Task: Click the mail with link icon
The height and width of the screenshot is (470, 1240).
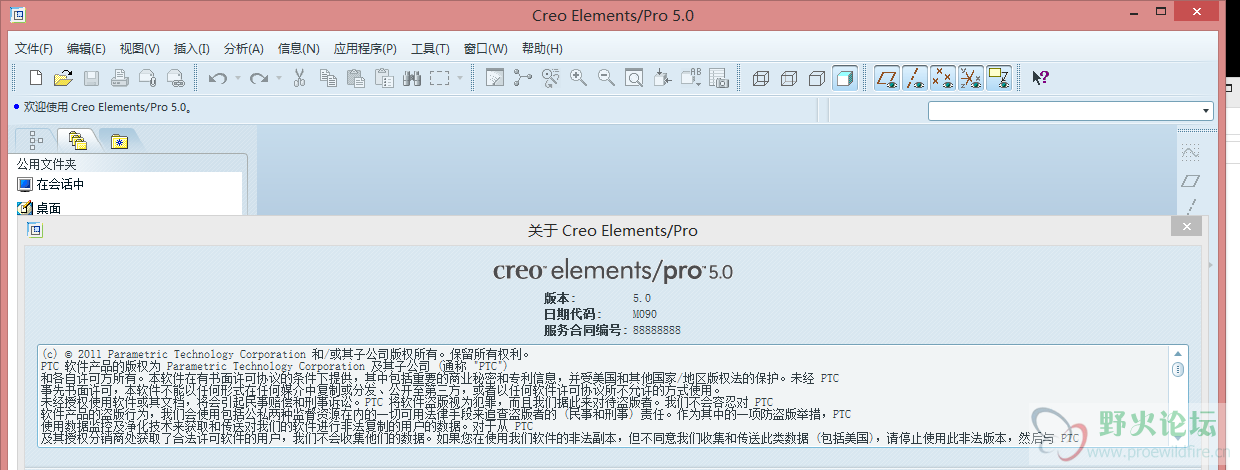Action: 175,77
